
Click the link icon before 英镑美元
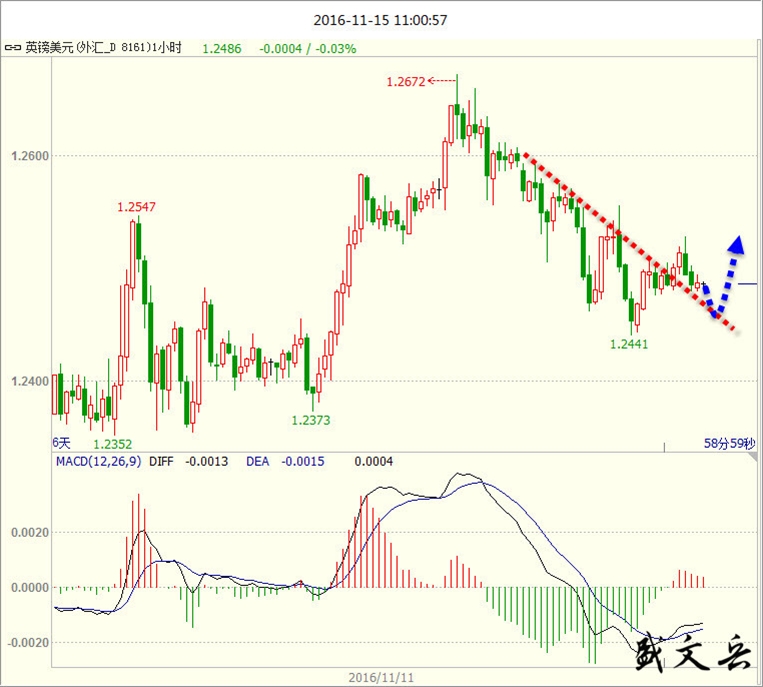13,48
